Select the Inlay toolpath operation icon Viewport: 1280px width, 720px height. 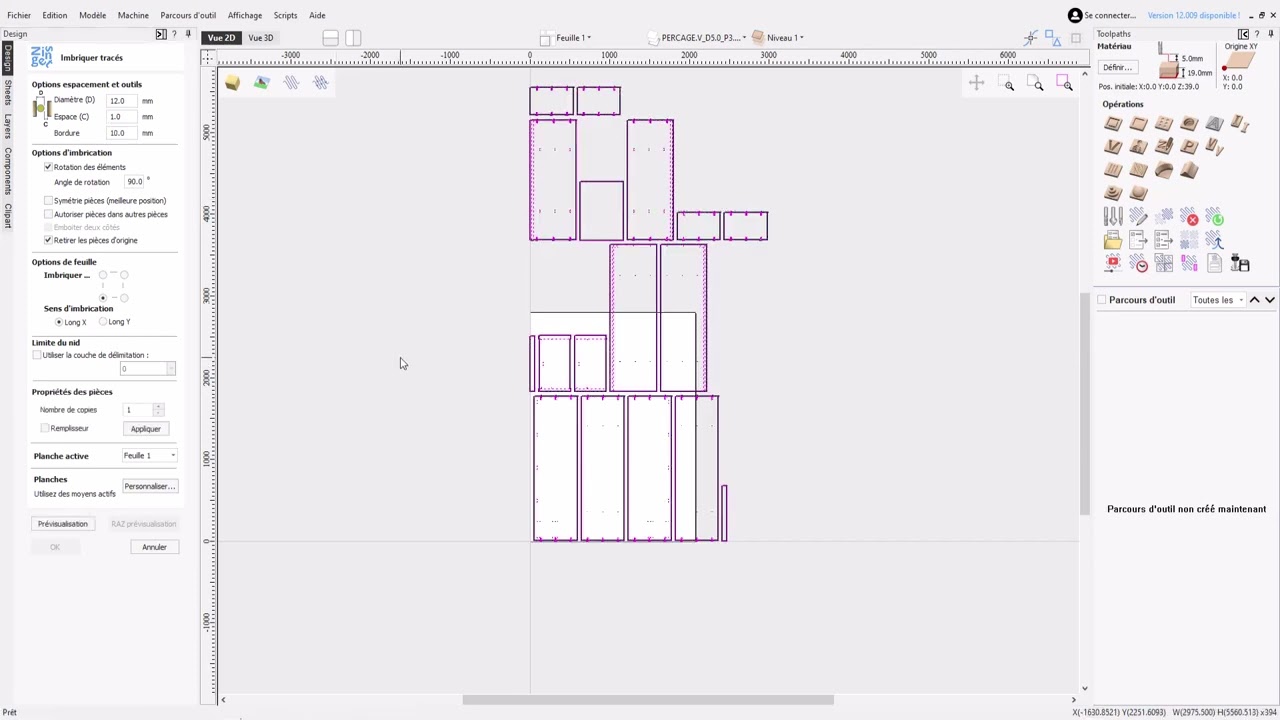tap(1240, 123)
